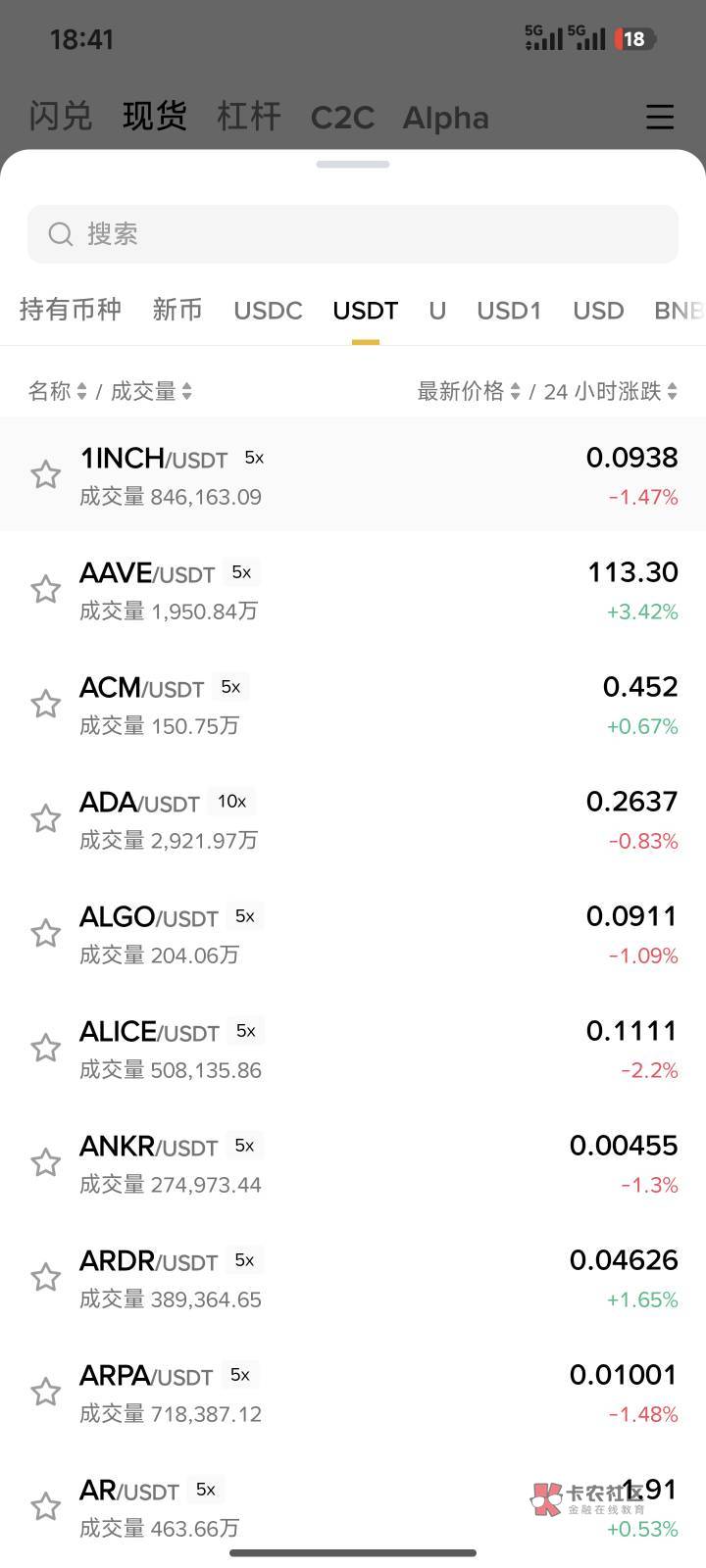Image resolution: width=706 pixels, height=1568 pixels.
Task: Go to the Alpha section
Action: point(445,118)
